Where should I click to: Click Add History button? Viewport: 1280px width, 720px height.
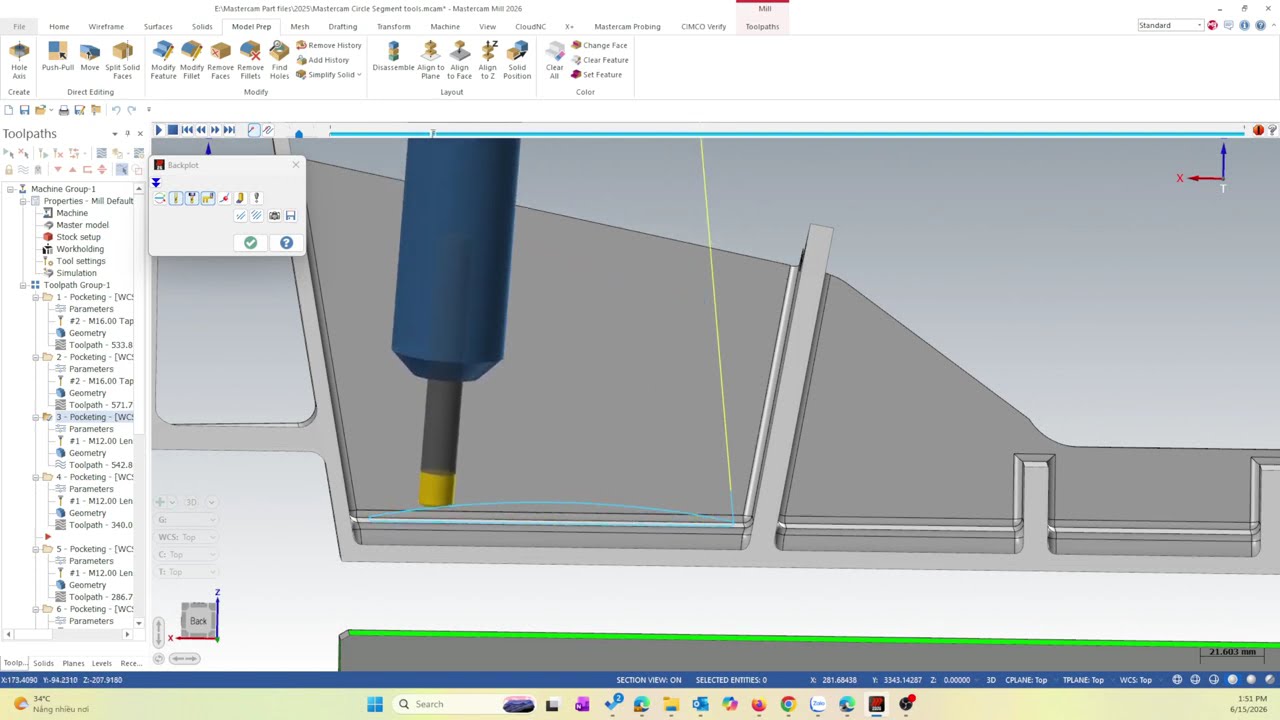tap(323, 60)
